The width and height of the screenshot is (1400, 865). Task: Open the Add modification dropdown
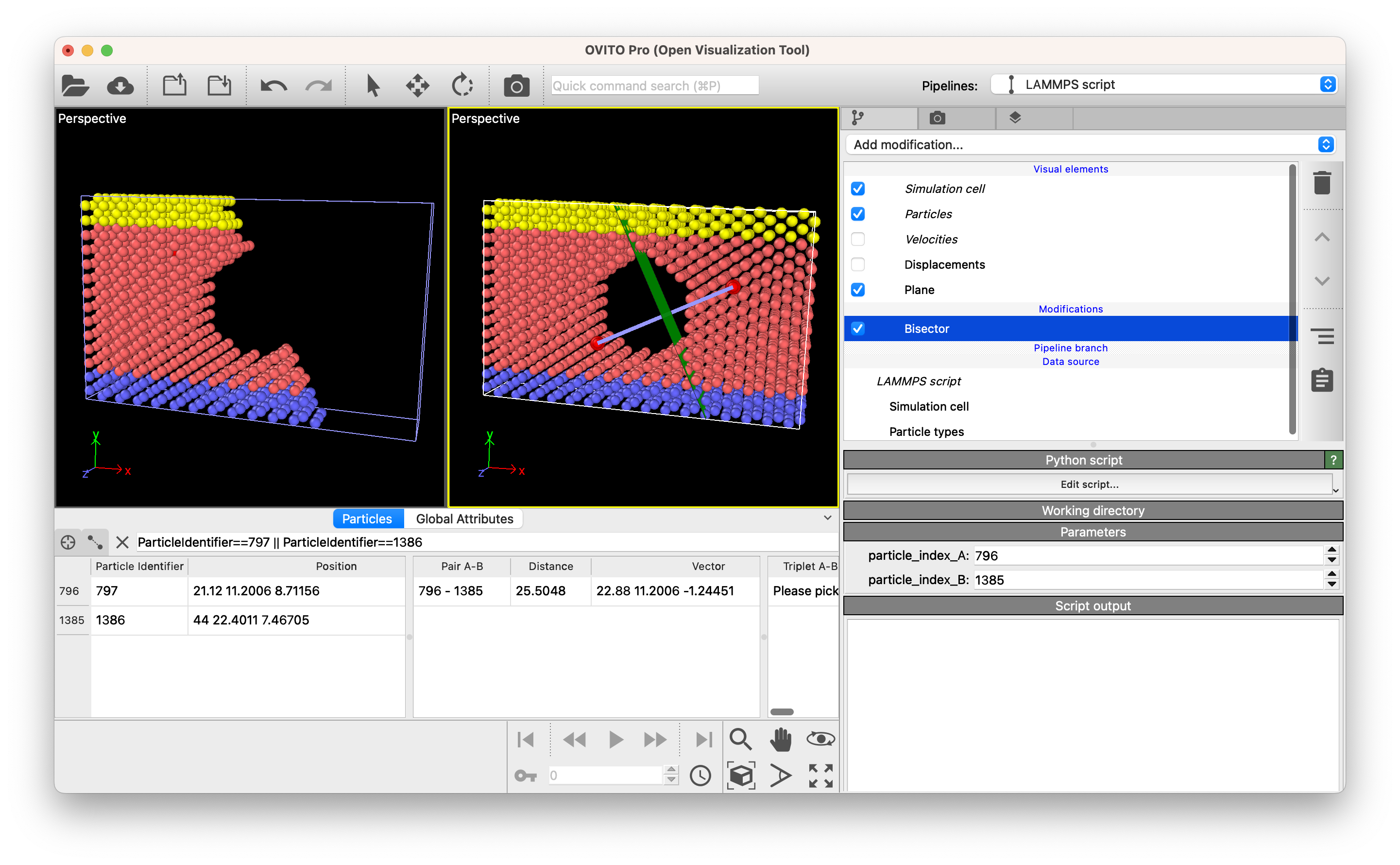(x=1090, y=145)
